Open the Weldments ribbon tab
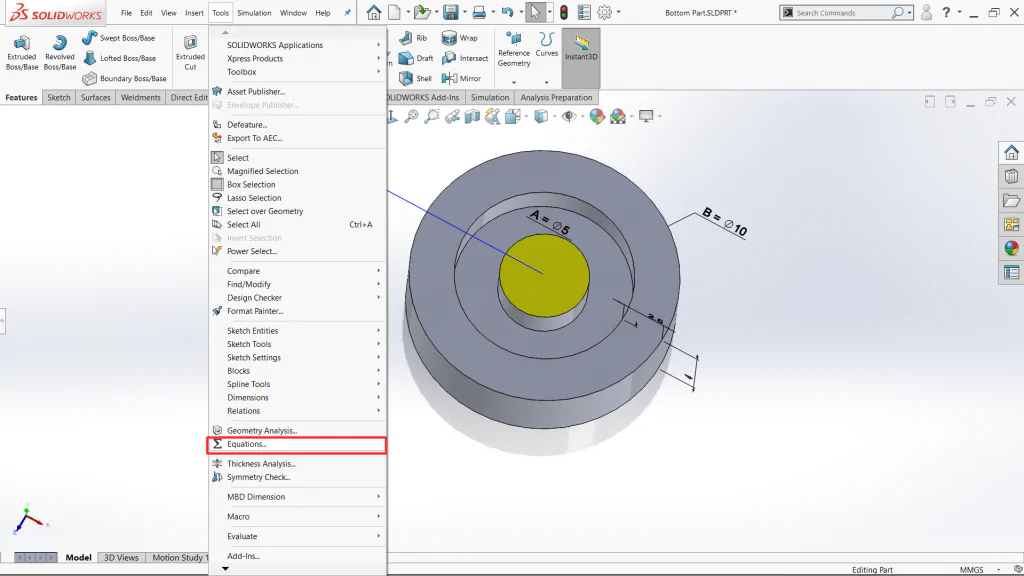 [140, 97]
